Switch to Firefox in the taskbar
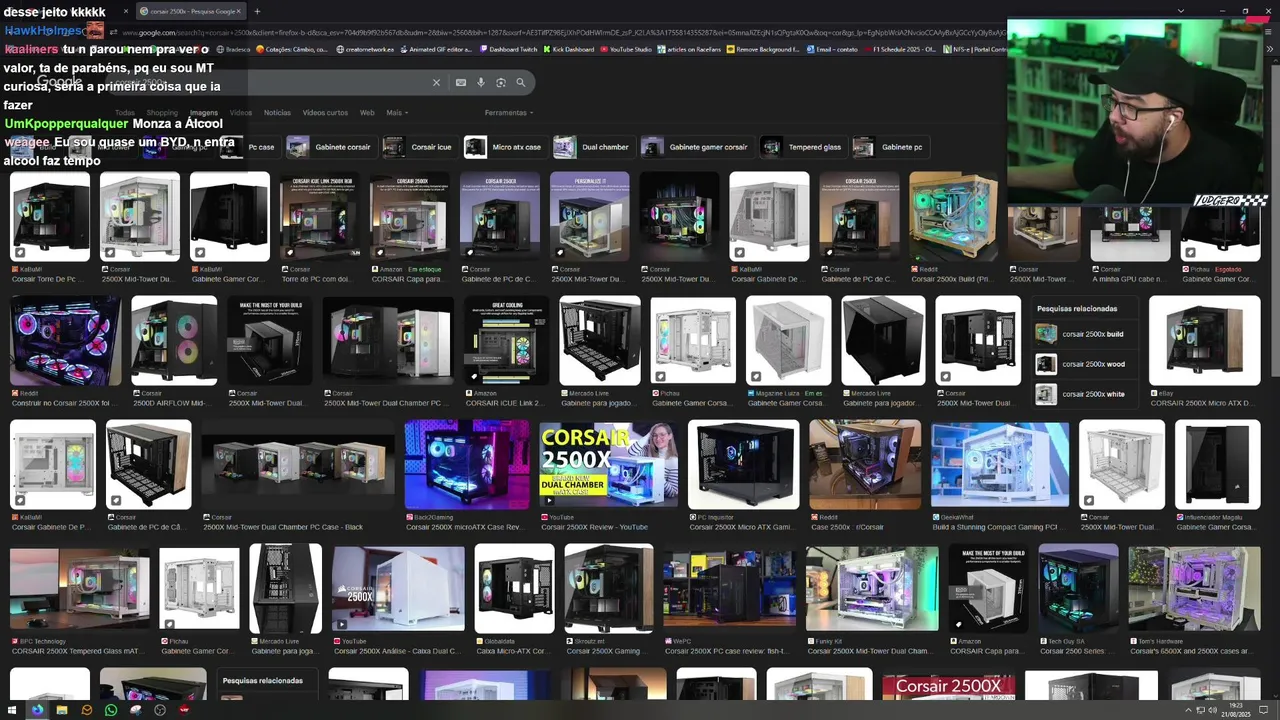Viewport: 1280px width, 720px height. click(37, 710)
